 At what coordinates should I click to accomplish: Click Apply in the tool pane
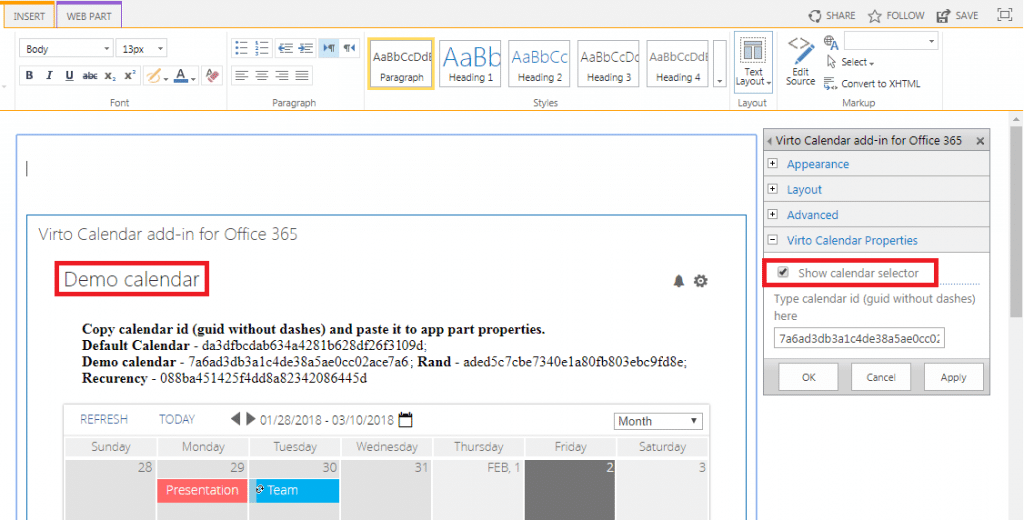pos(953,377)
